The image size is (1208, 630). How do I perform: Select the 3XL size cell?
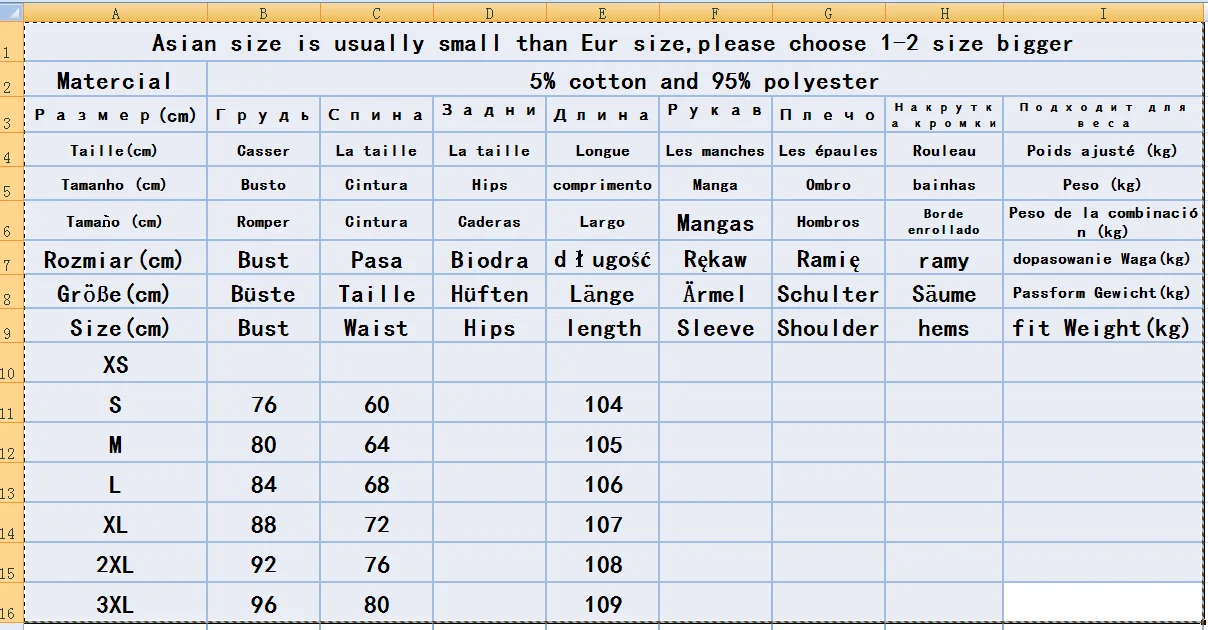(x=115, y=605)
